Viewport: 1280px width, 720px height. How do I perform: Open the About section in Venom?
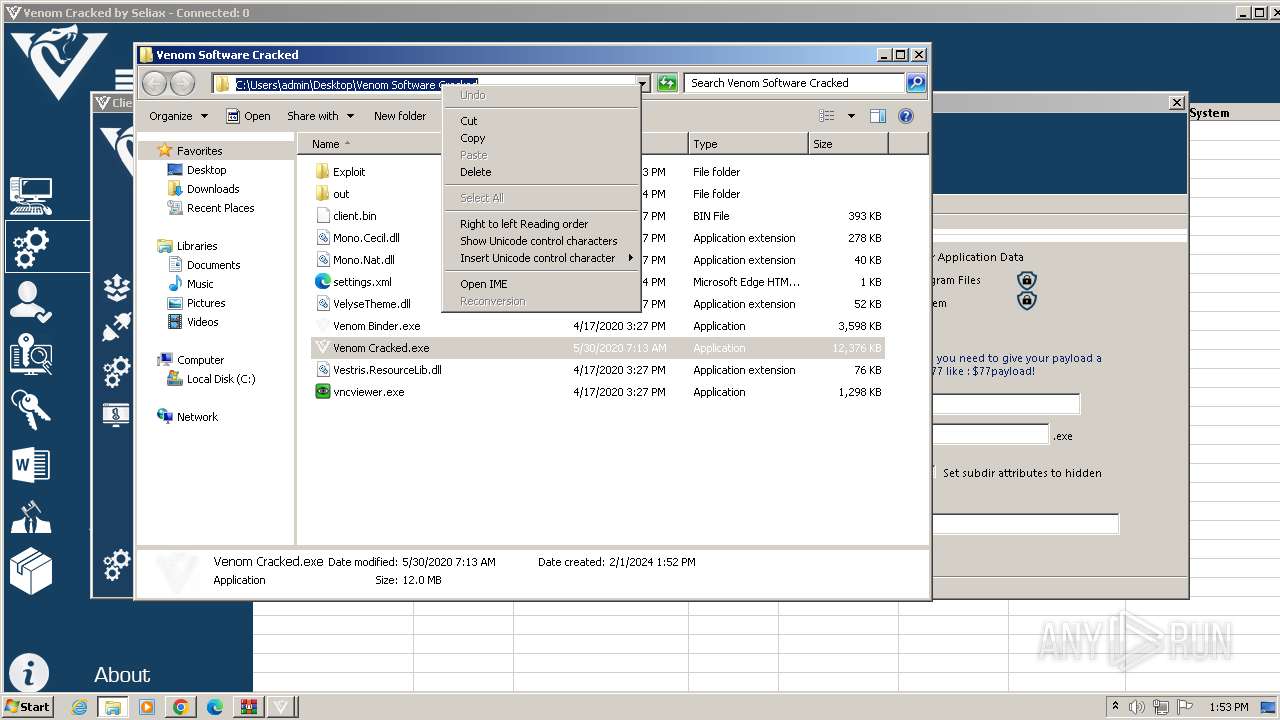click(x=122, y=675)
